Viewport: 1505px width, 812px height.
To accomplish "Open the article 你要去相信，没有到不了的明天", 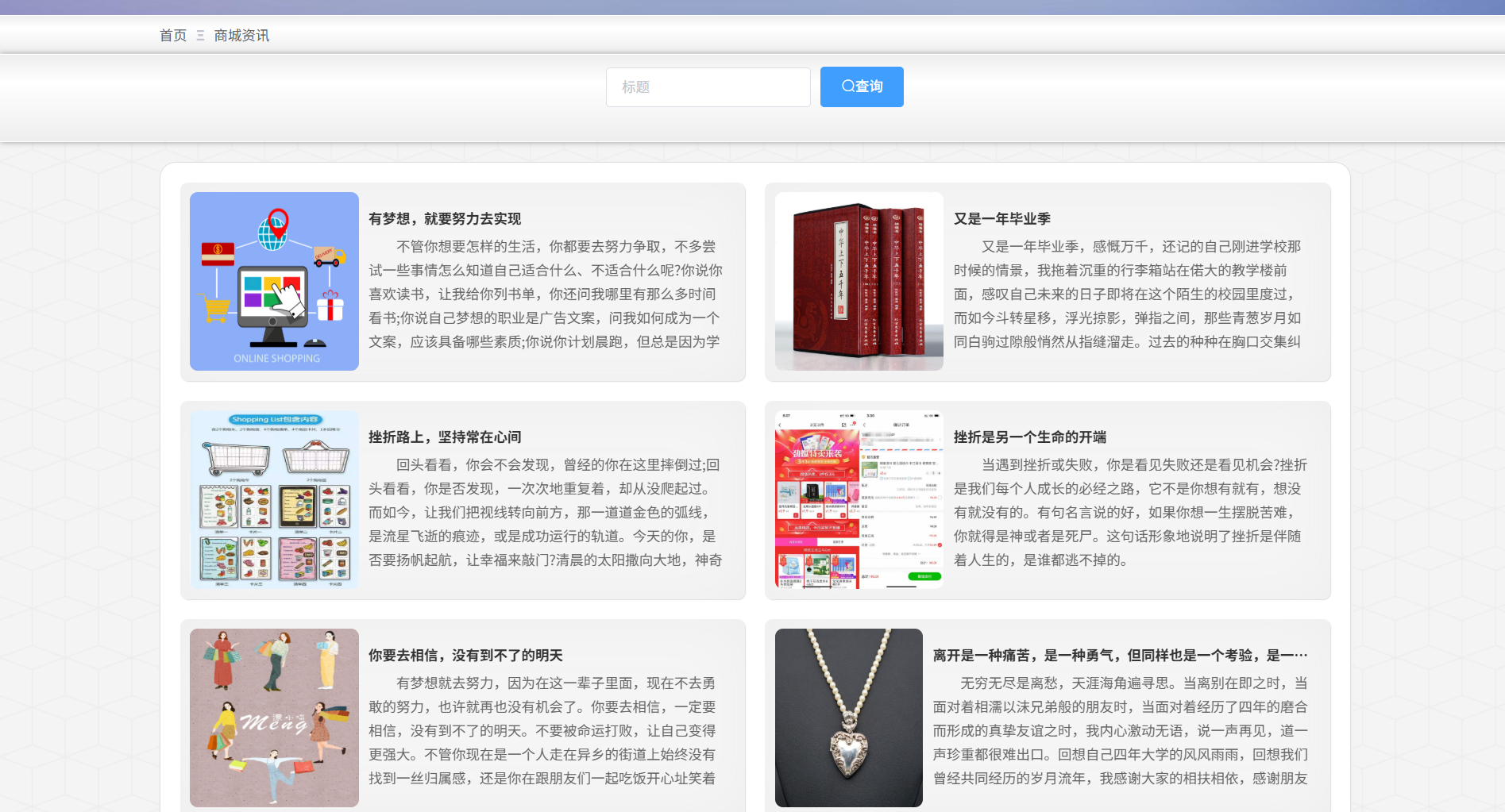I will pos(464,656).
